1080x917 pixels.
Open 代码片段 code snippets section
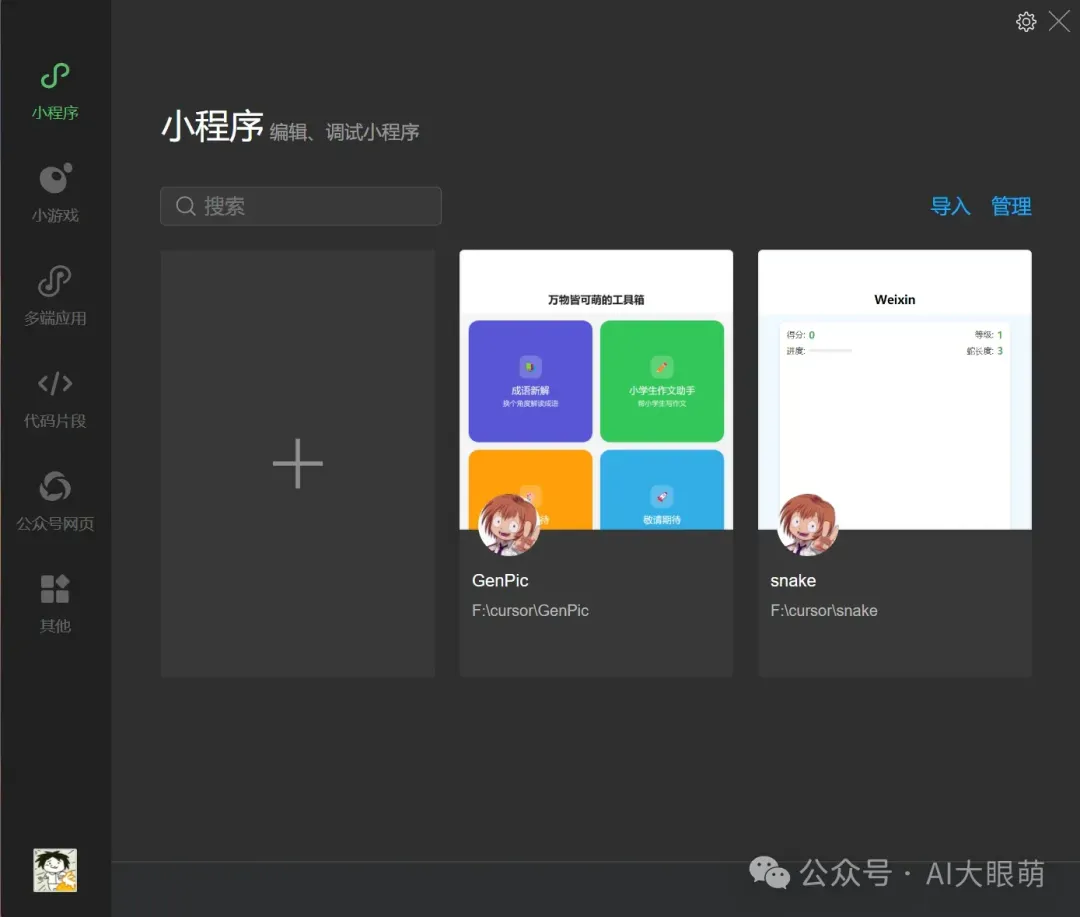(x=55, y=384)
